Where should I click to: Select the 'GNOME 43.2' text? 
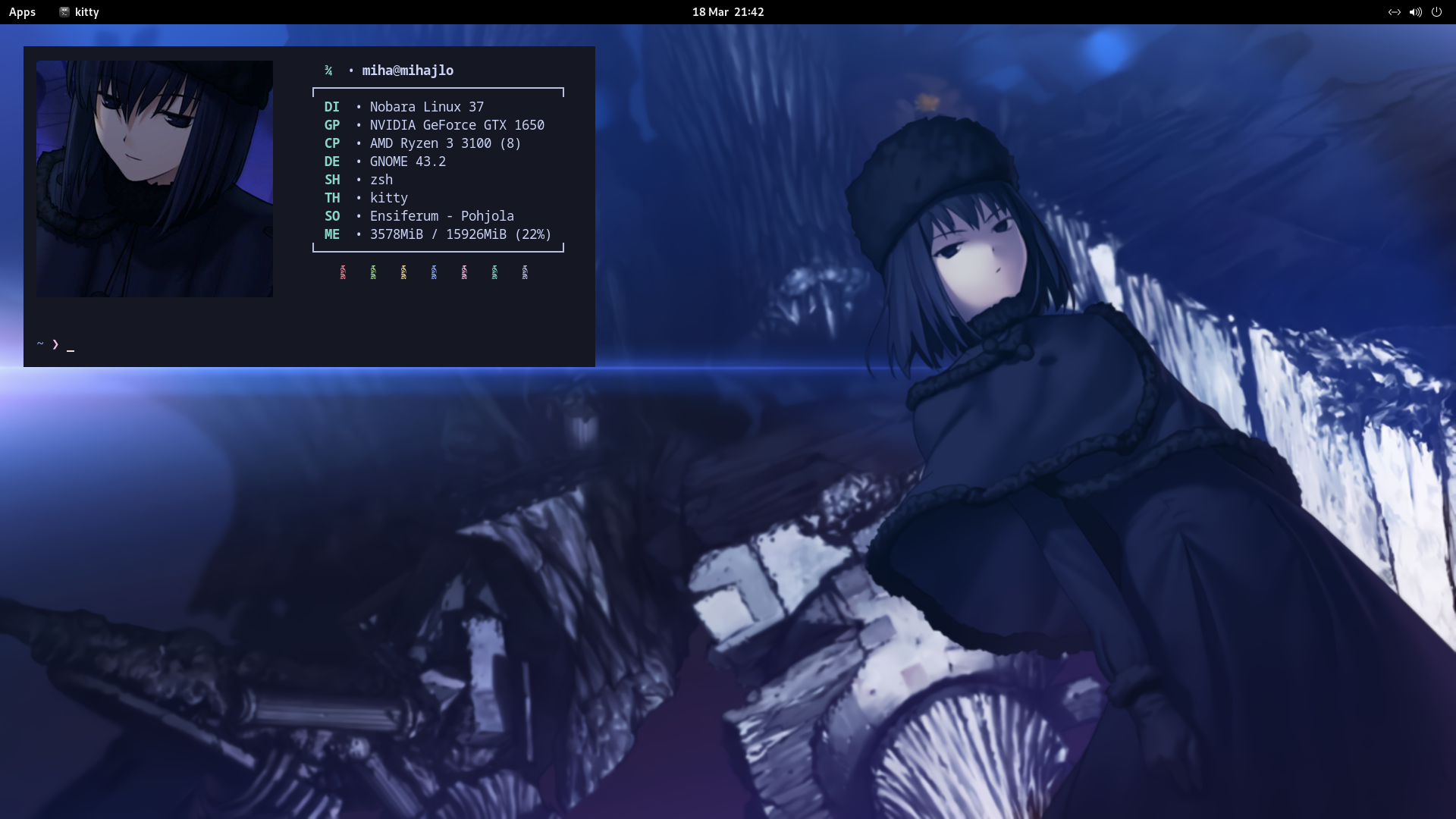click(x=408, y=162)
